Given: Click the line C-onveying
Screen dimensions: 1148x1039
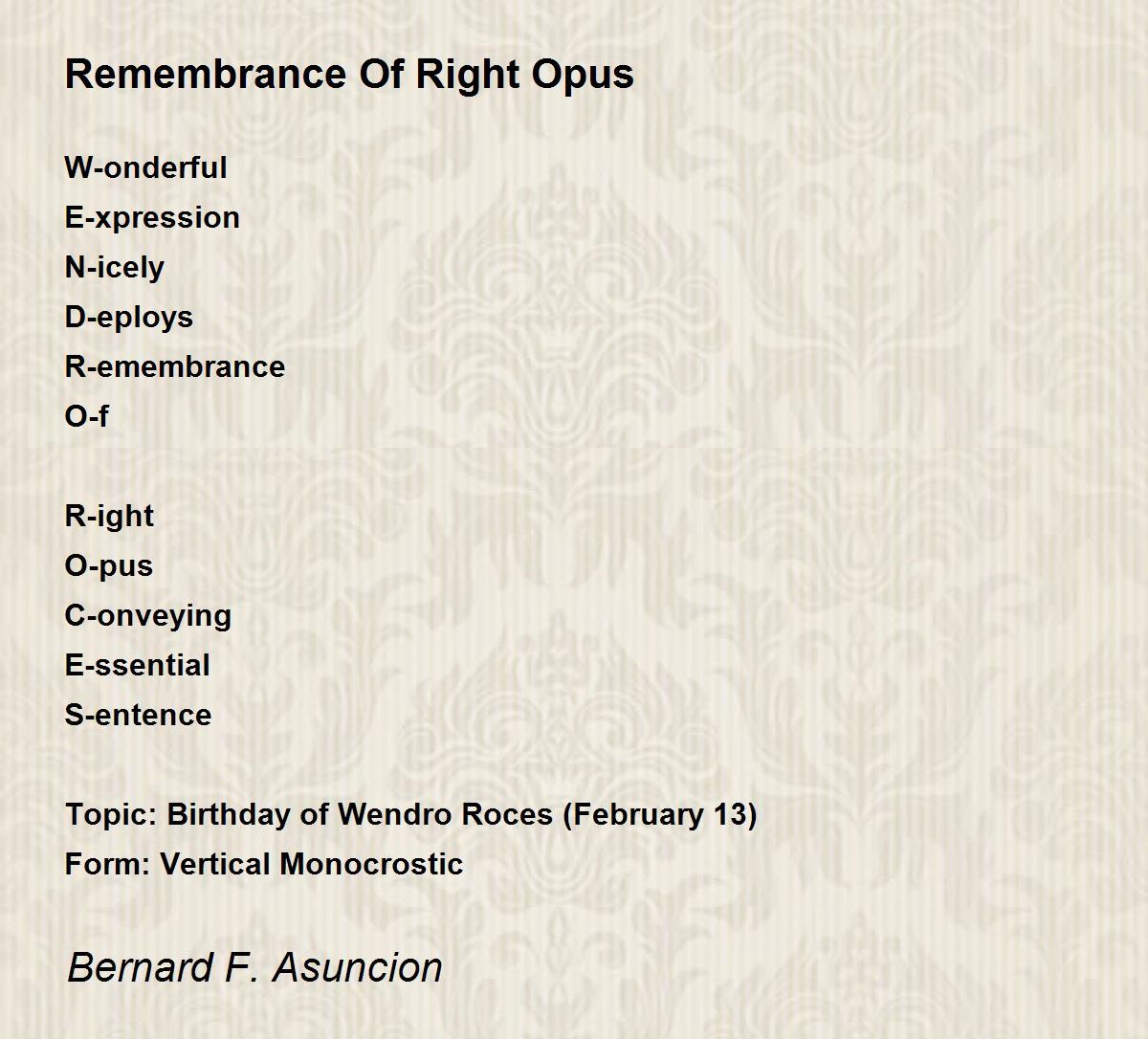Looking at the screenshot, I should 147,615.
